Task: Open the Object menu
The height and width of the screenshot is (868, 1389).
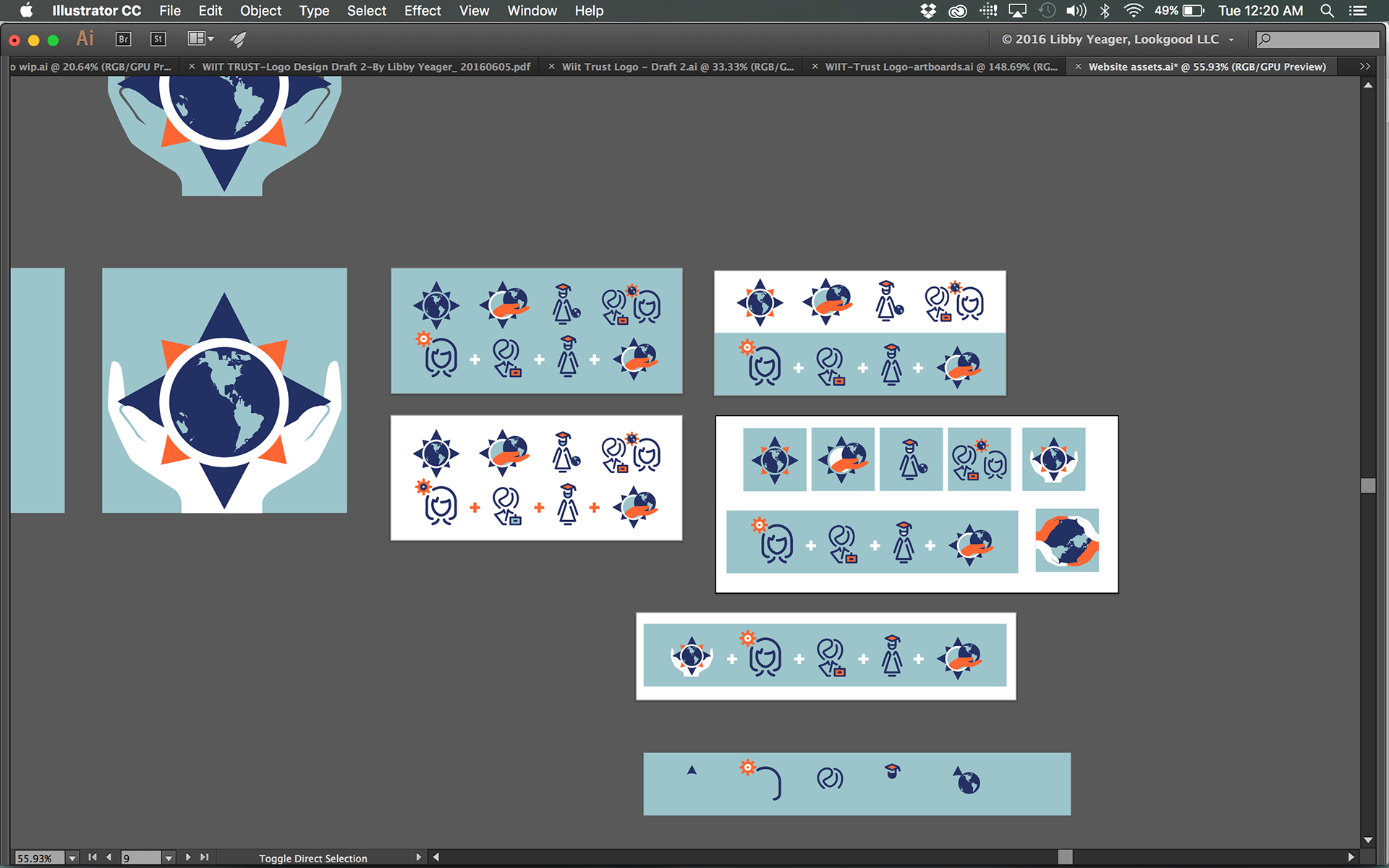Action: click(x=260, y=11)
